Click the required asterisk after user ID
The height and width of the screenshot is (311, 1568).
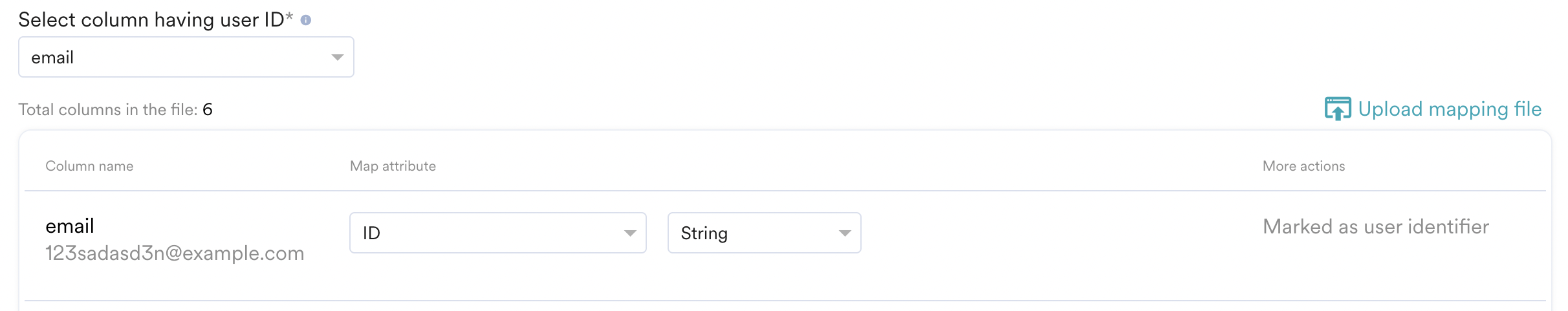(289, 17)
